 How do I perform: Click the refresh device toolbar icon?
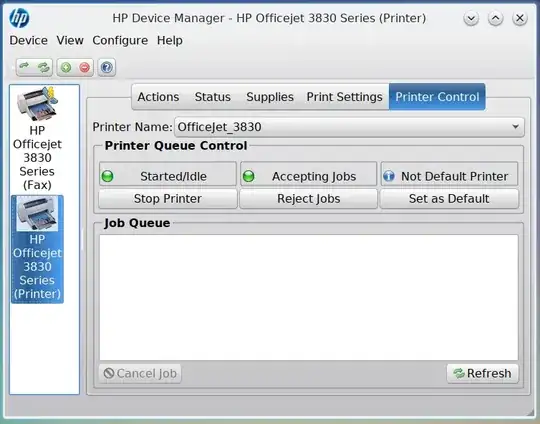click(24, 67)
